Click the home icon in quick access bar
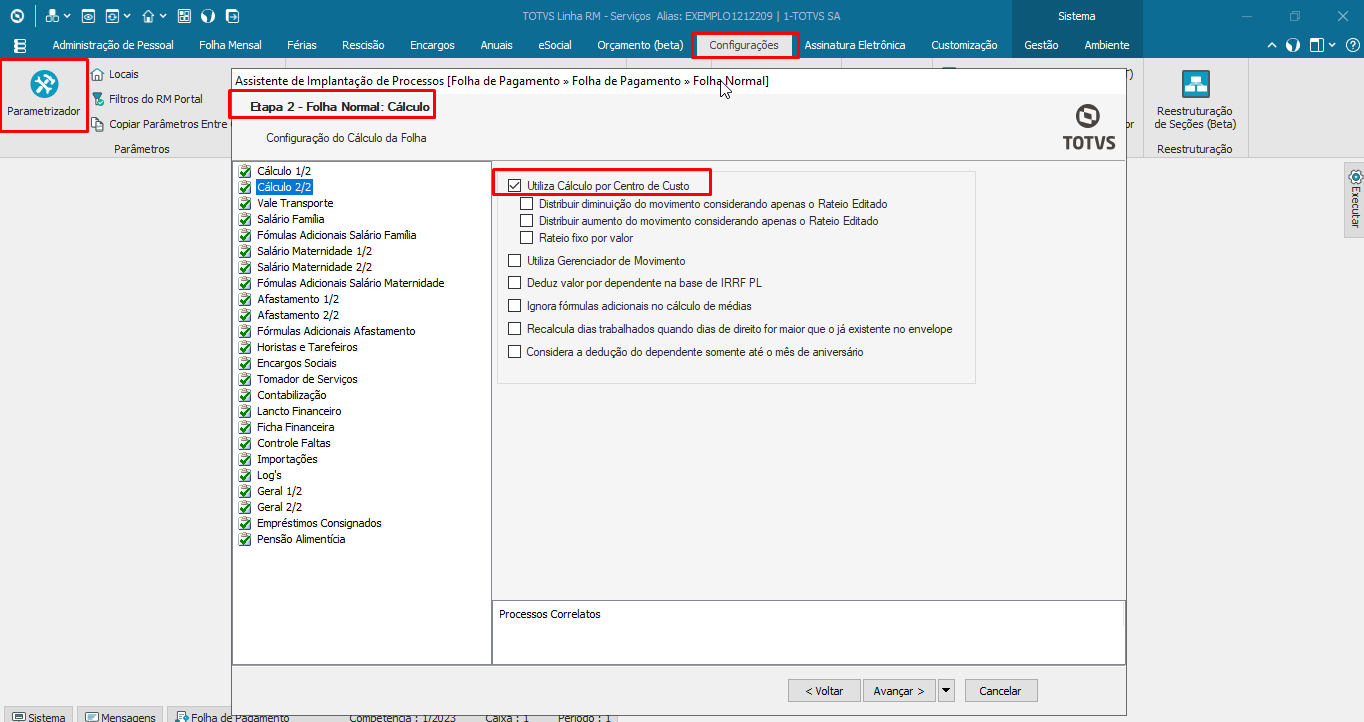This screenshot has width=1364, height=722. [x=148, y=16]
